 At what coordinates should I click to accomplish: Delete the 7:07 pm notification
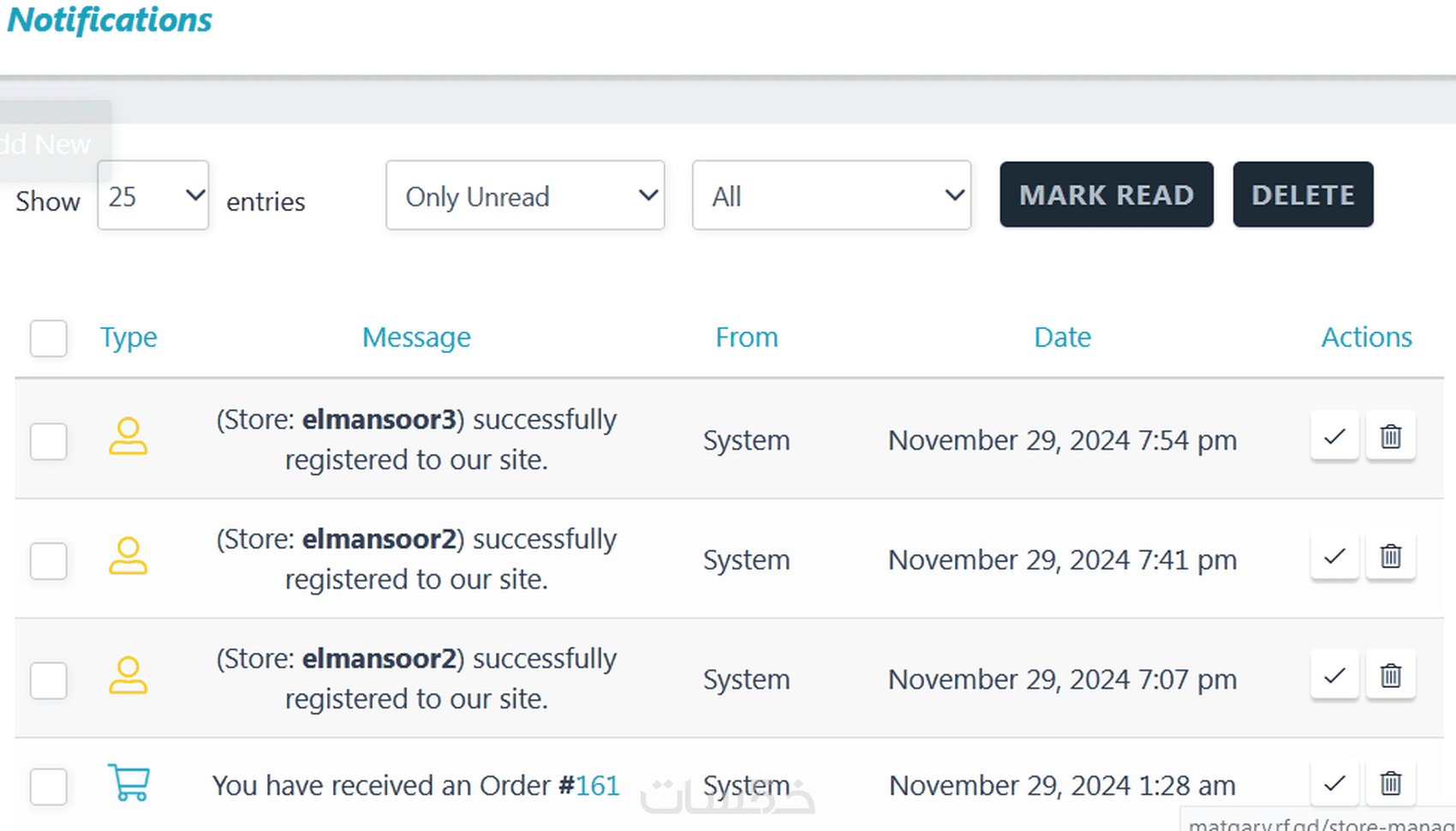pyautogui.click(x=1390, y=677)
